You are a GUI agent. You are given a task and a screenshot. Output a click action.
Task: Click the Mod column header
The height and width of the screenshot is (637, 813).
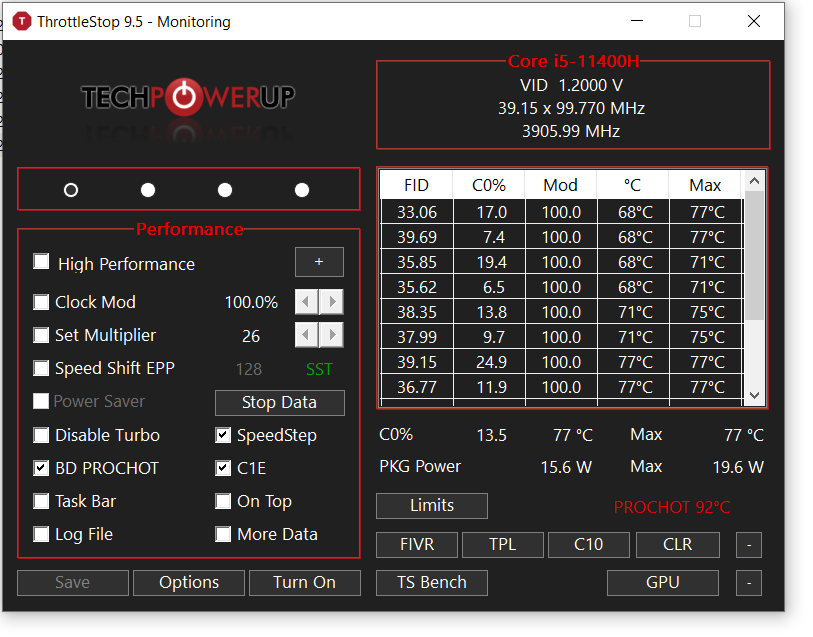click(560, 185)
